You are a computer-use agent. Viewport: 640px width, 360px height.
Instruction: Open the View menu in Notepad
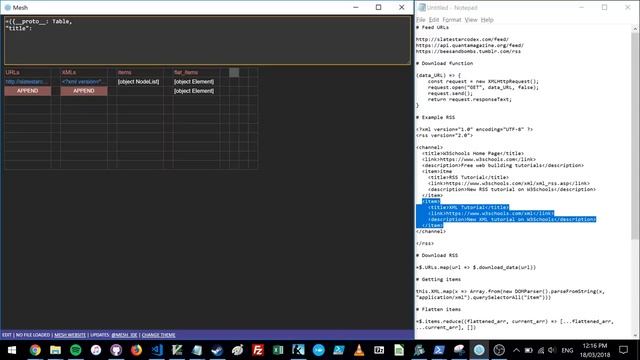tap(471, 20)
